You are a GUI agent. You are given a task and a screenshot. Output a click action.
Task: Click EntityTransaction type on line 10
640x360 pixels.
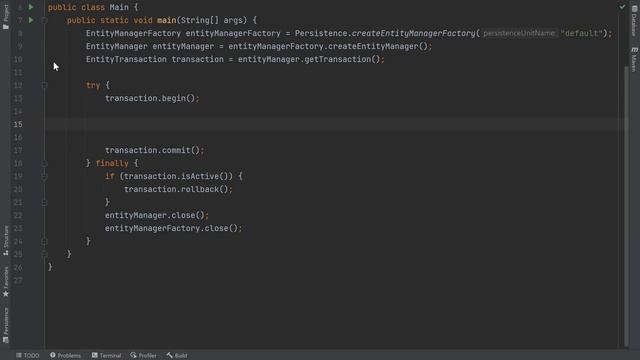(126, 60)
